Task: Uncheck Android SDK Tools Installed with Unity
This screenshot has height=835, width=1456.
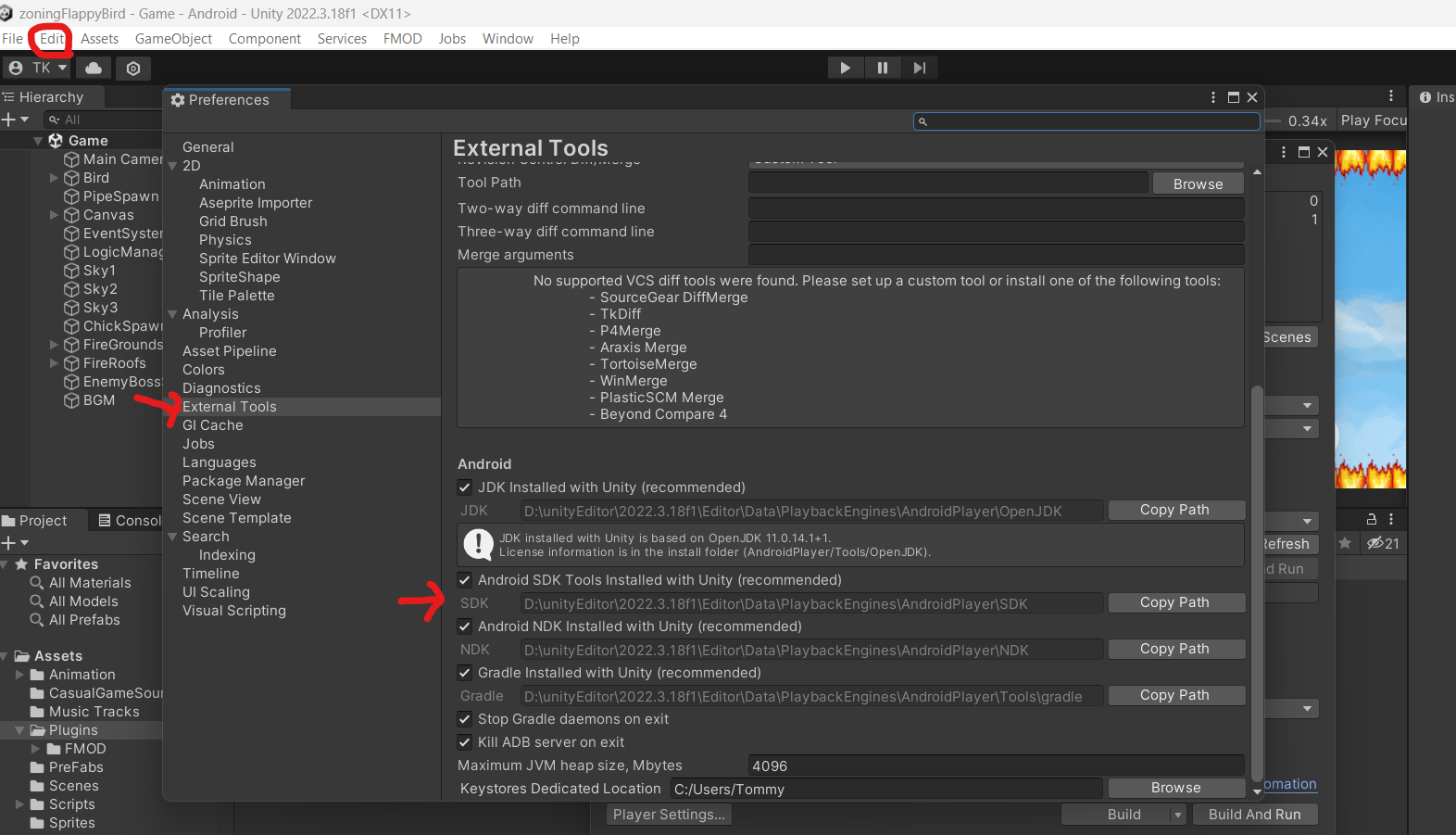Action: (x=465, y=580)
